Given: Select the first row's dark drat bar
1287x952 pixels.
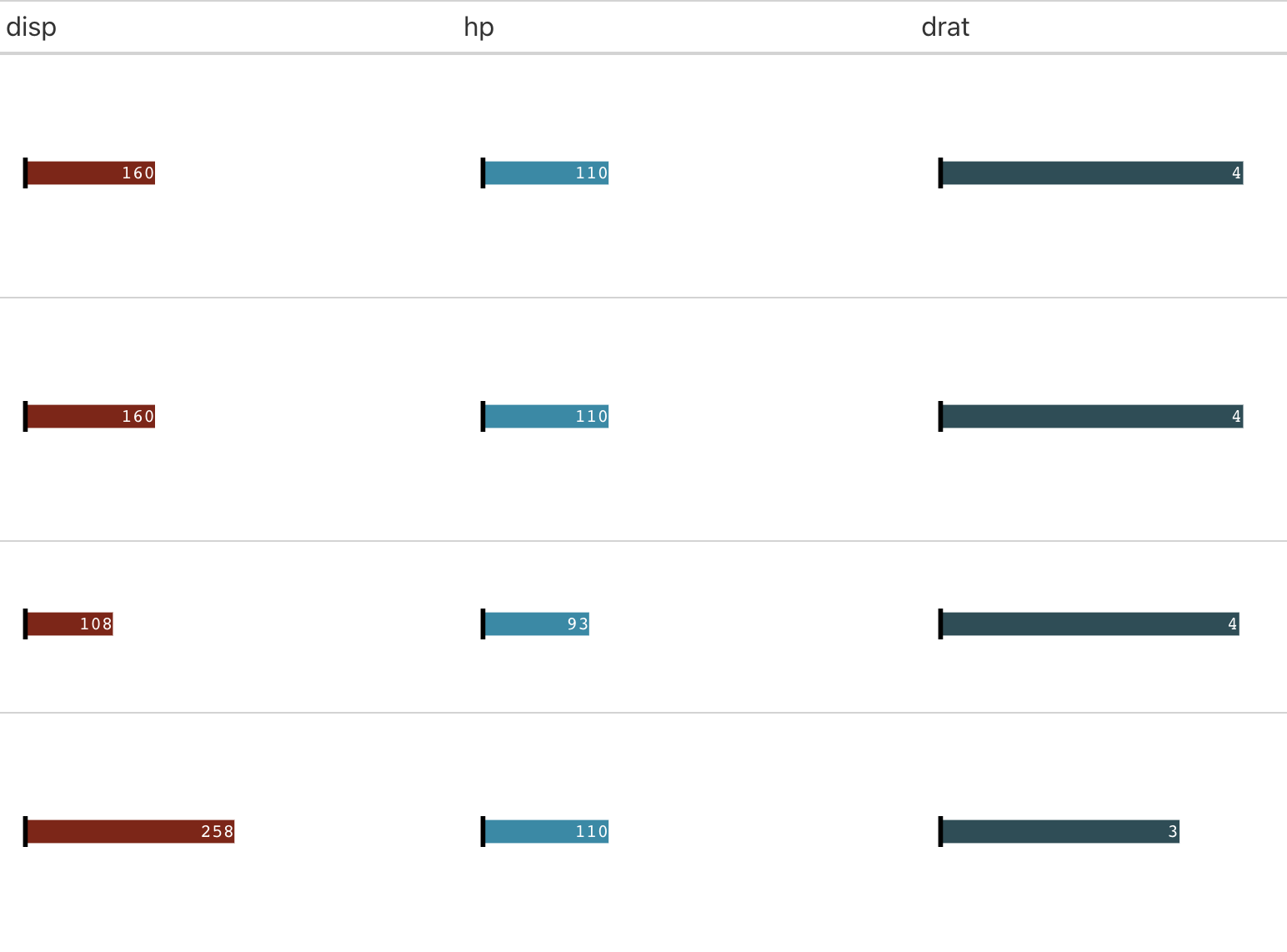Looking at the screenshot, I should [x=1092, y=173].
